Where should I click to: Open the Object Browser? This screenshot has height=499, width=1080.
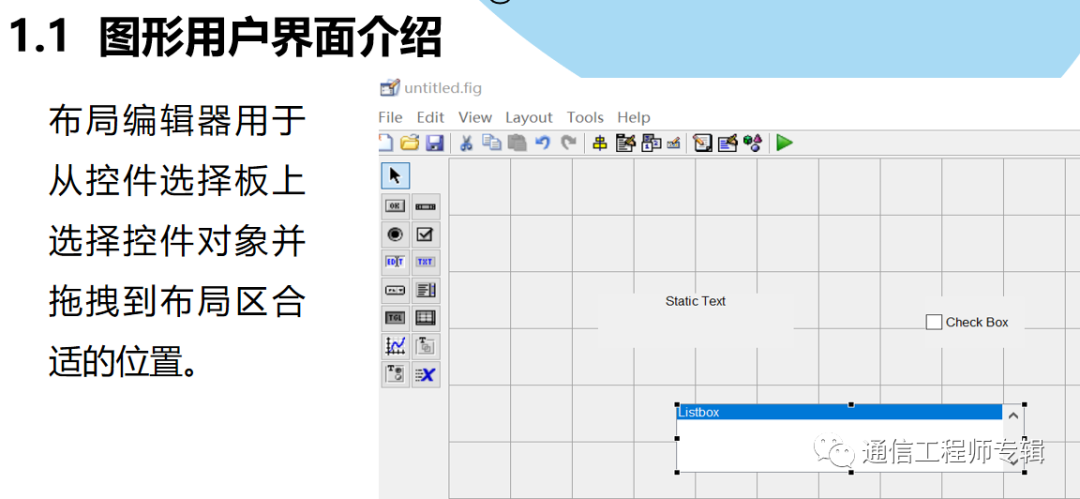click(x=753, y=143)
